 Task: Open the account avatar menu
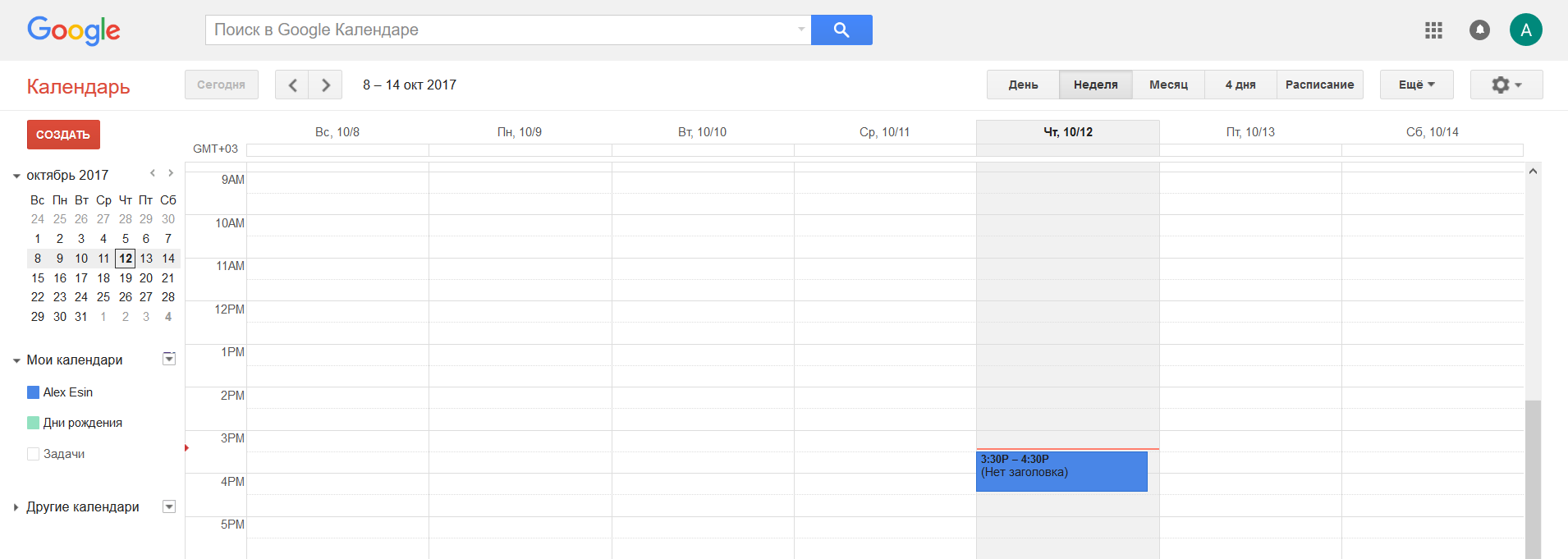coord(1525,30)
